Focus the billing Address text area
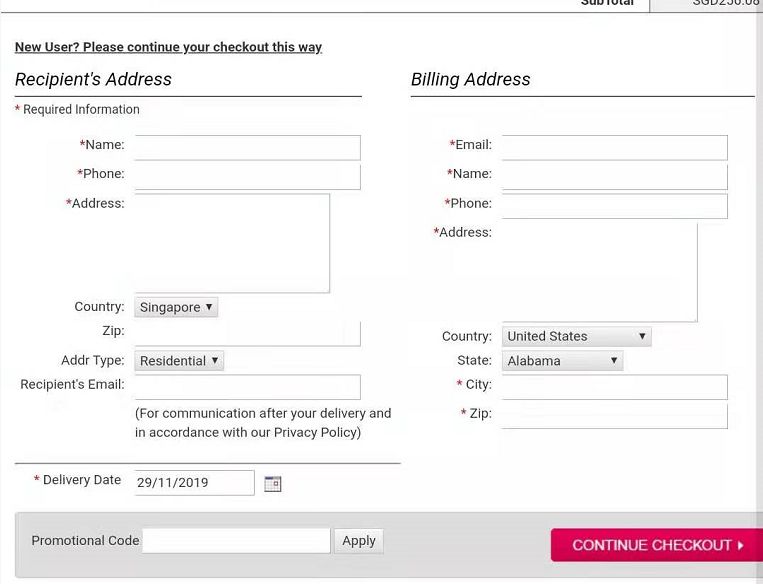The height and width of the screenshot is (584, 763). (x=599, y=272)
